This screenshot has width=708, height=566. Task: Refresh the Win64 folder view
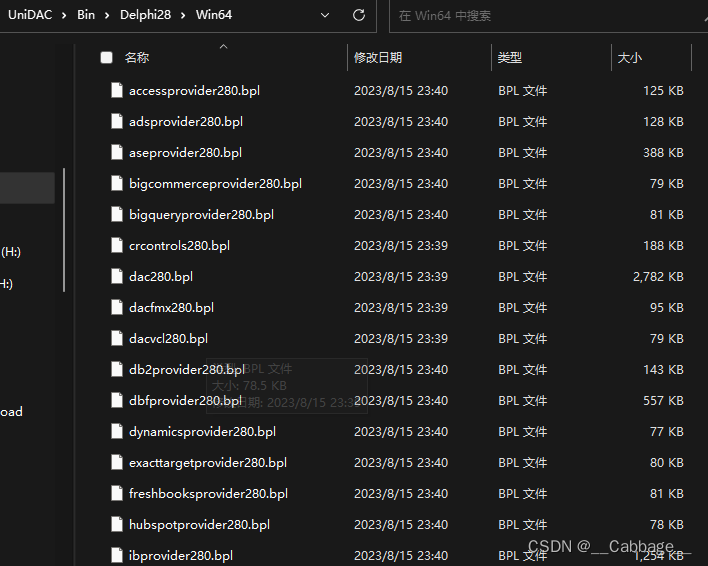[x=359, y=15]
